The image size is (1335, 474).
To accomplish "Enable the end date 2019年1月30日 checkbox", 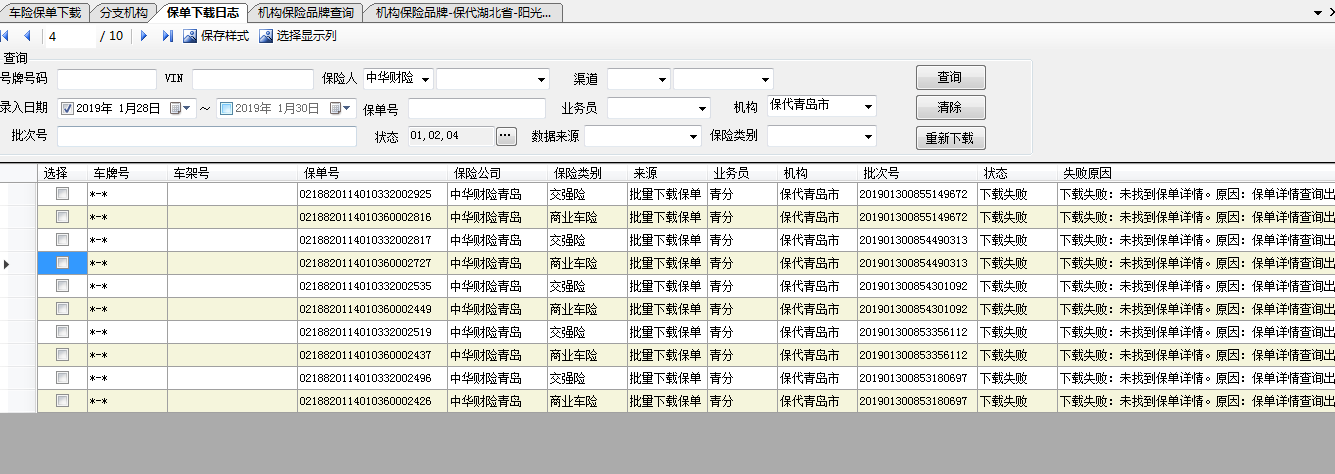I will coord(226,108).
